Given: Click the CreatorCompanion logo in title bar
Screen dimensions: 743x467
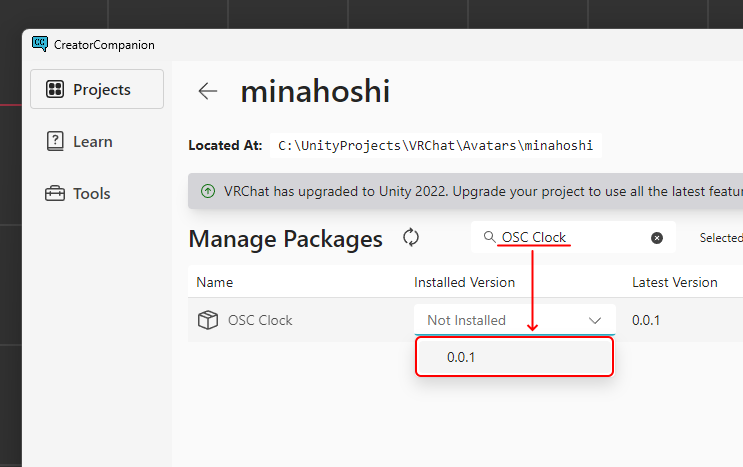Looking at the screenshot, I should [40, 44].
